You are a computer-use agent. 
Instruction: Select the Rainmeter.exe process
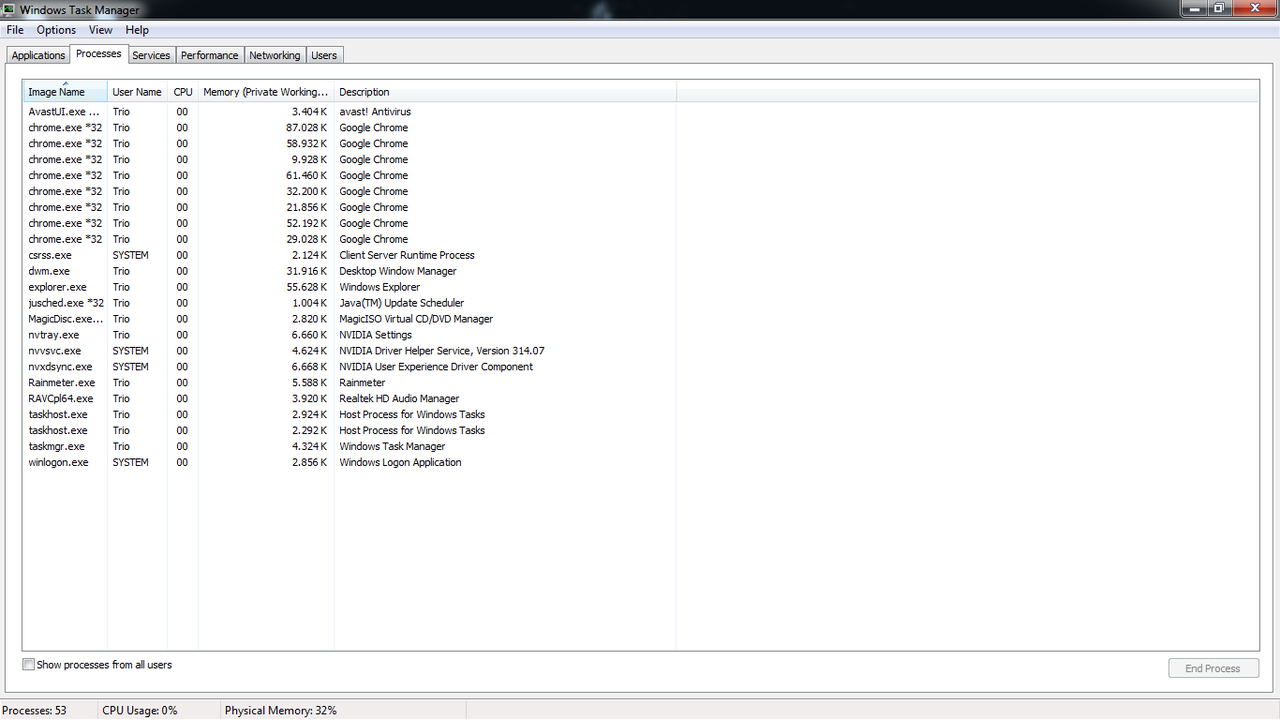coord(350,383)
